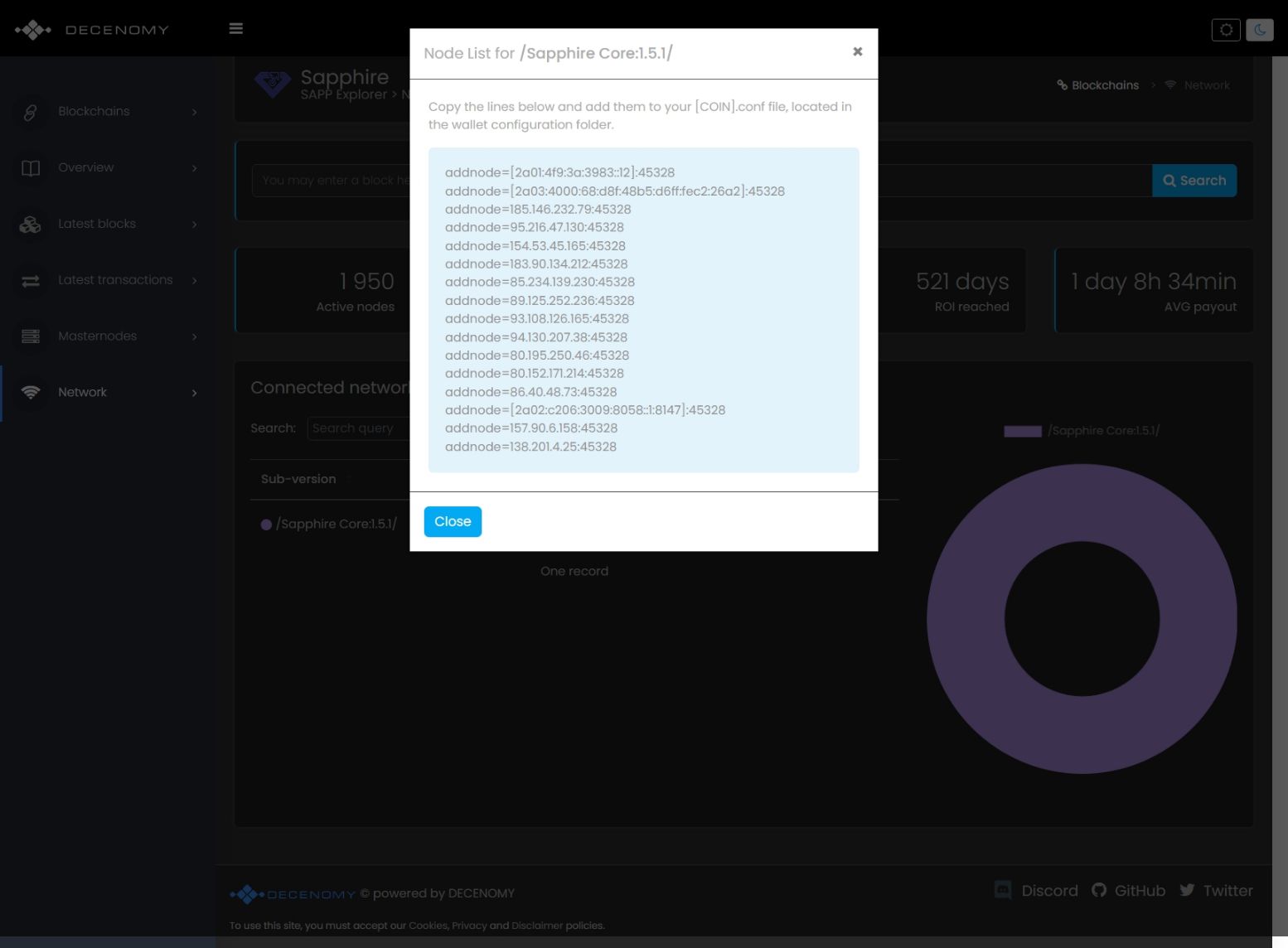Viewport: 1288px width, 948px height.
Task: Click the hamburger menu icon
Action: (236, 29)
